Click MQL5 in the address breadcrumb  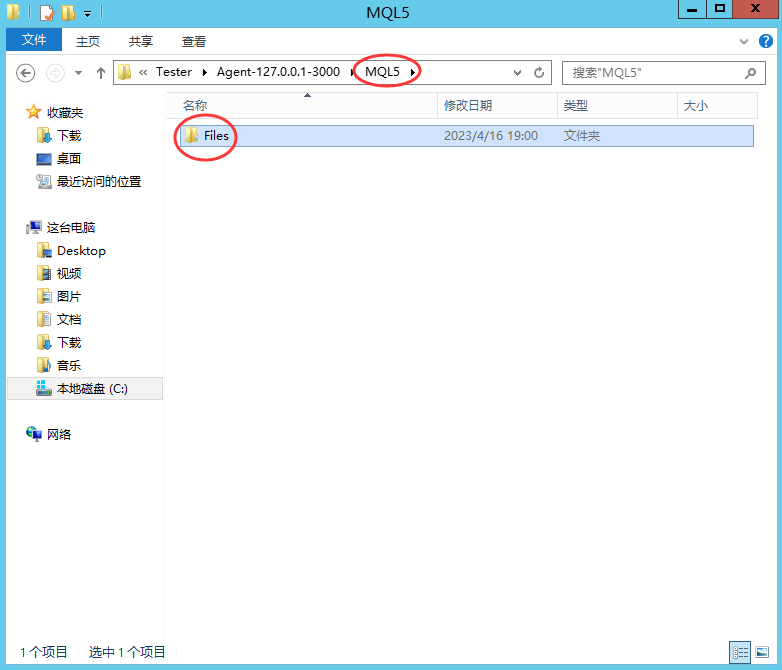pos(382,72)
